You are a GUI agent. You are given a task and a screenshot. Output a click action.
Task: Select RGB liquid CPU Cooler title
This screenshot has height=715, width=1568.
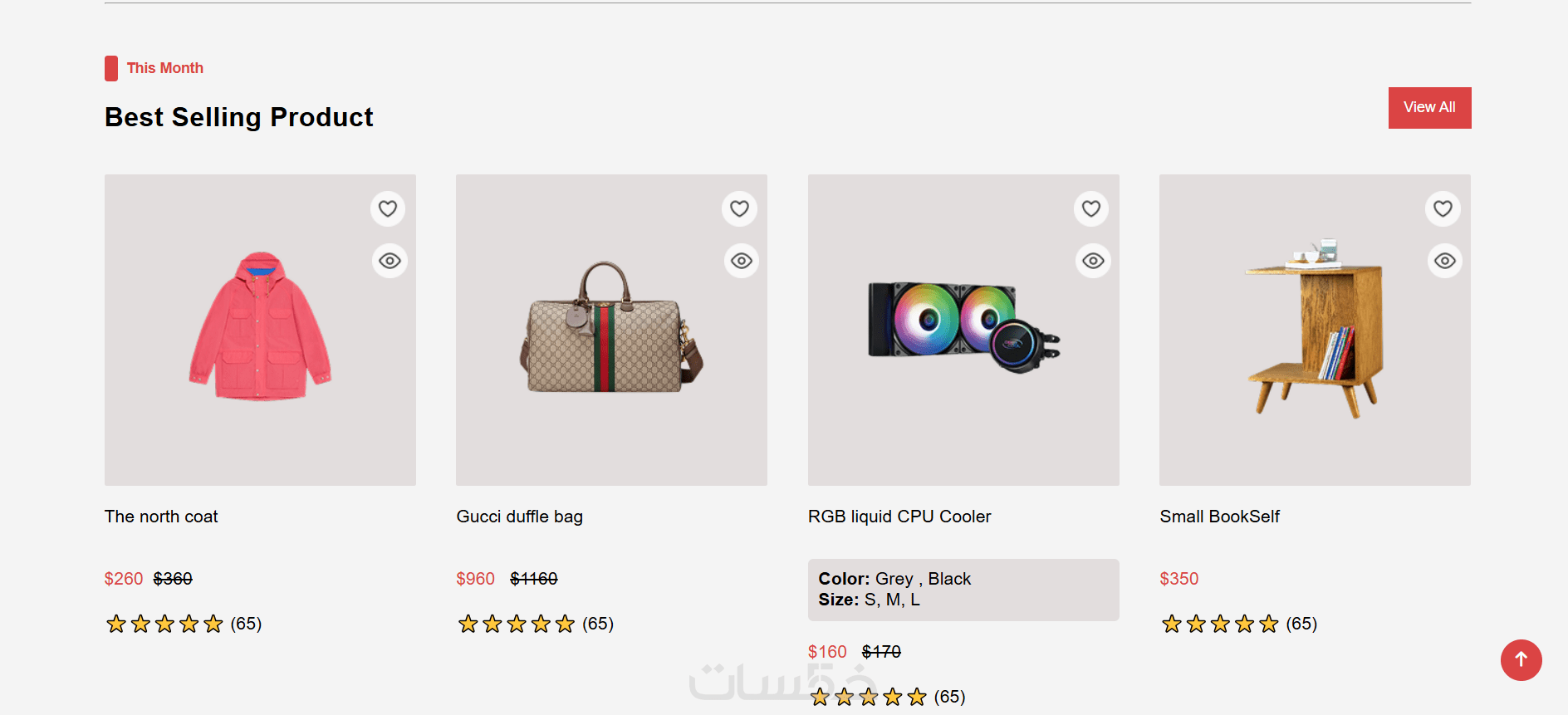[x=899, y=517]
